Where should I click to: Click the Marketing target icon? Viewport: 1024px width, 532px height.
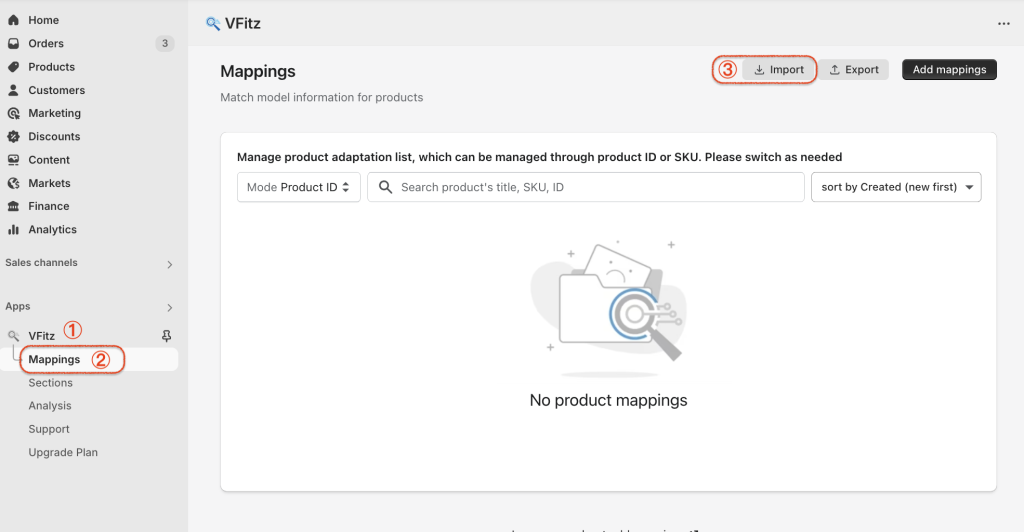tap(13, 113)
